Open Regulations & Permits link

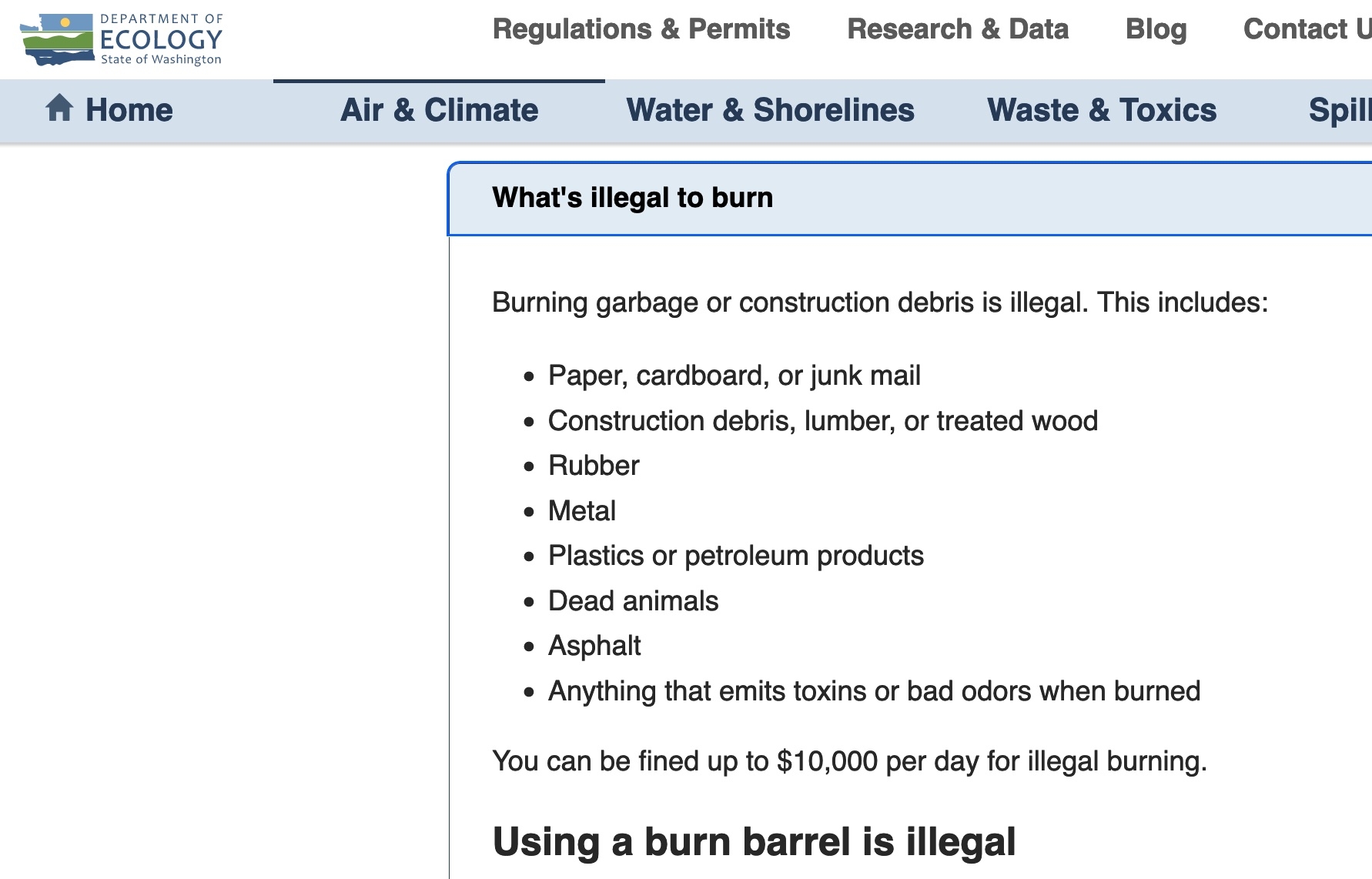[x=641, y=29]
